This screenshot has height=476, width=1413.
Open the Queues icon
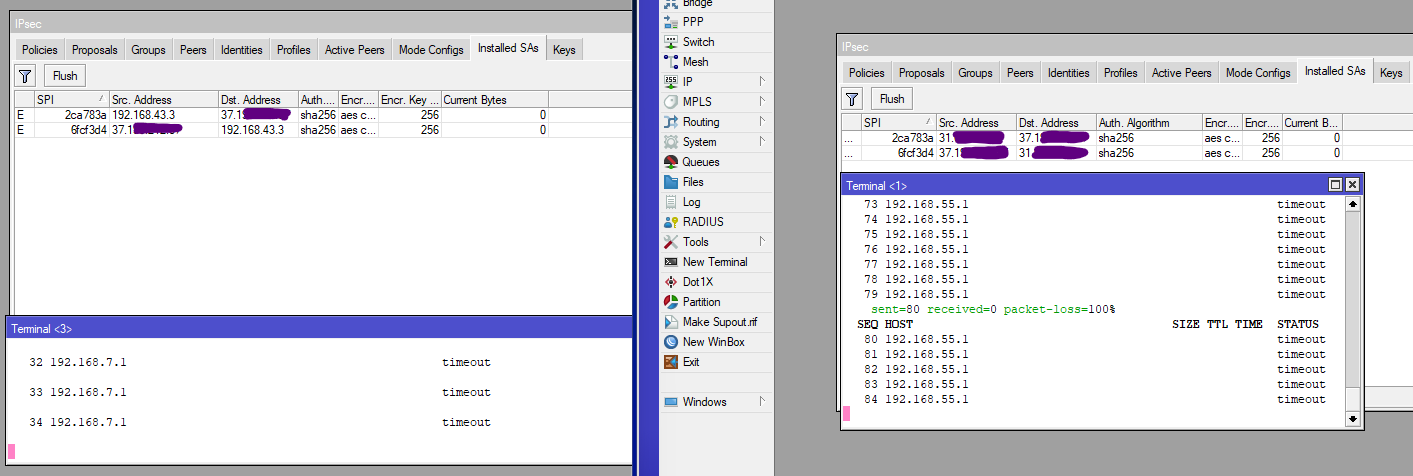click(671, 162)
